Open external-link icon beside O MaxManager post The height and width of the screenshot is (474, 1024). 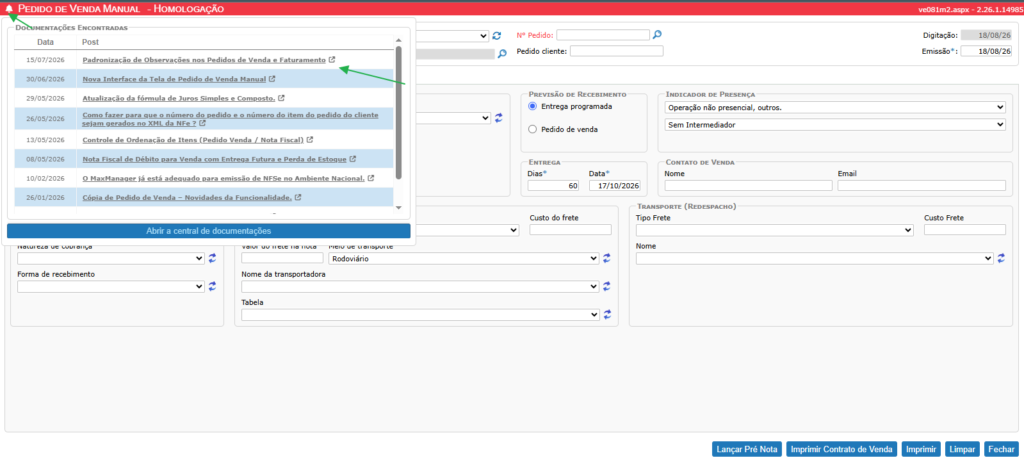(371, 178)
